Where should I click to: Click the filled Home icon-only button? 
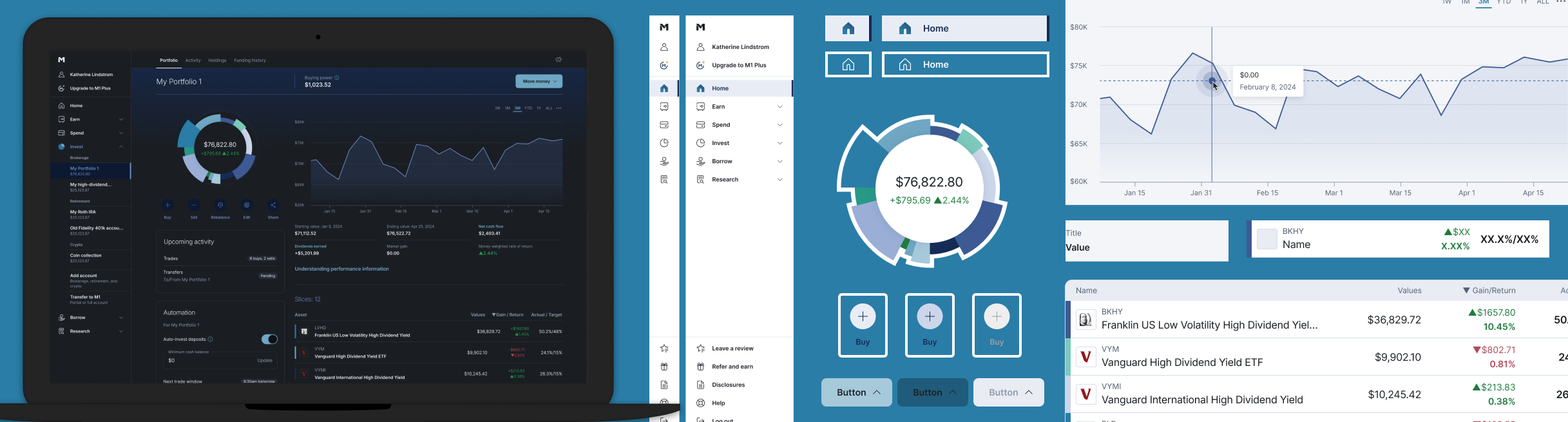pyautogui.click(x=848, y=28)
